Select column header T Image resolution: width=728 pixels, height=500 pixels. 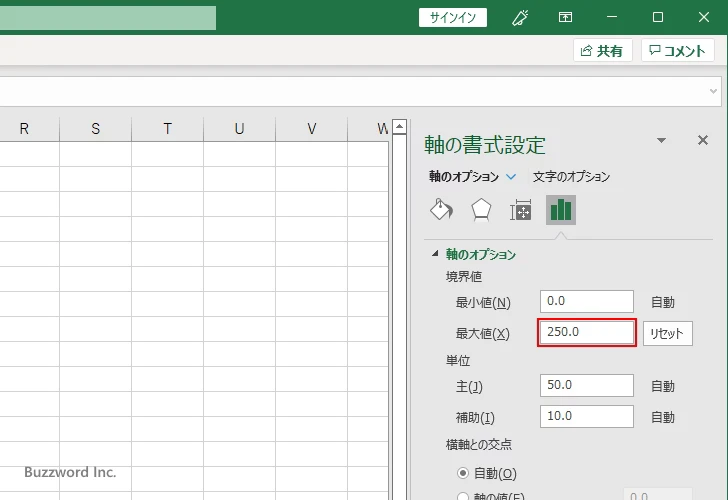(167, 129)
